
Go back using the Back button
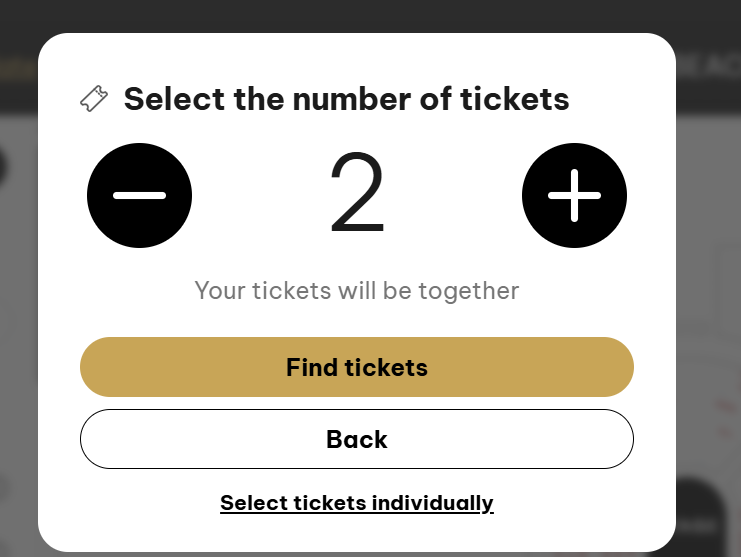point(357,439)
